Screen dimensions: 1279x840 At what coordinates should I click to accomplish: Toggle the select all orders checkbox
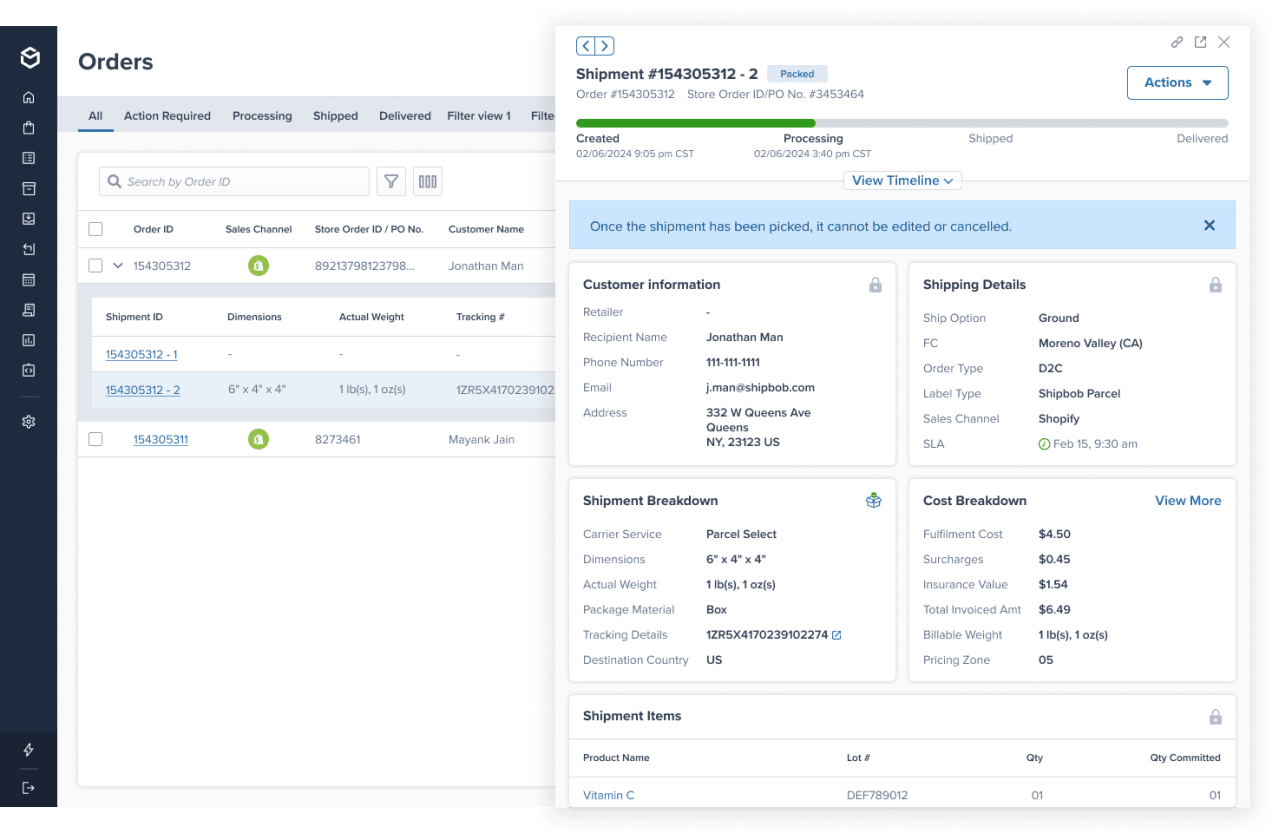click(95, 229)
